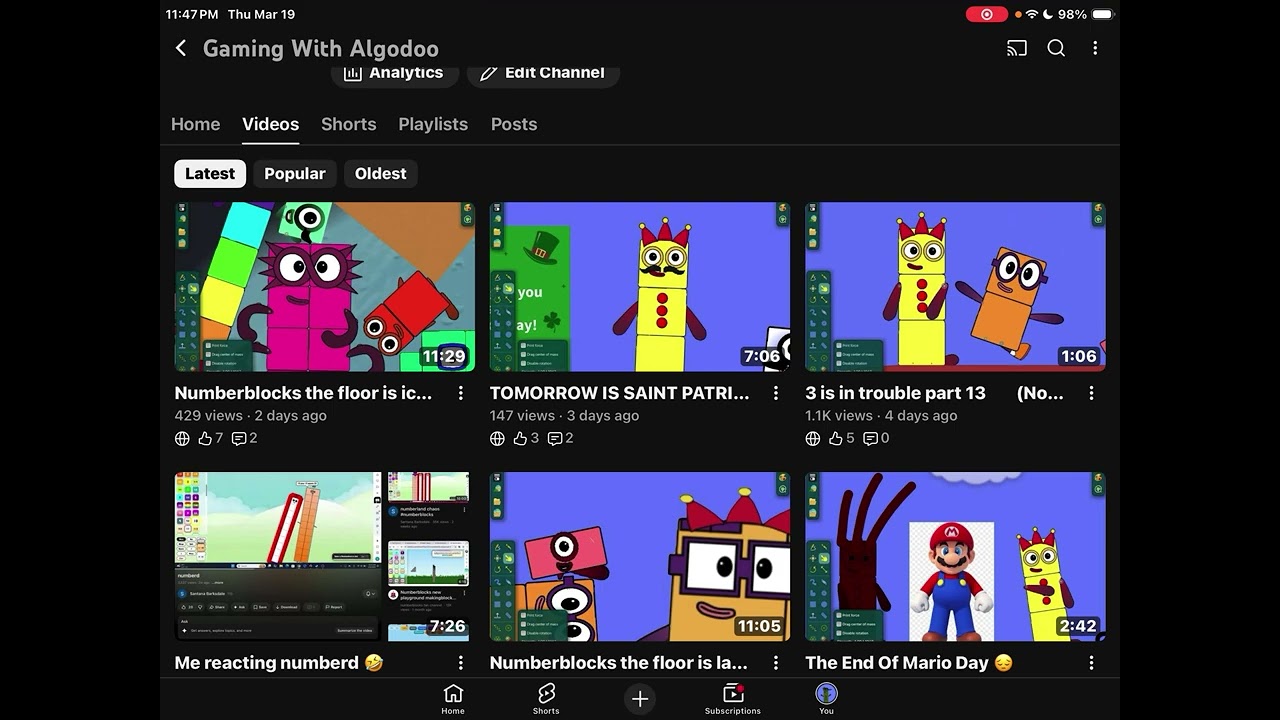Open options for '3 is in trouble part 13' video
1280x720 pixels.
[1091, 394]
